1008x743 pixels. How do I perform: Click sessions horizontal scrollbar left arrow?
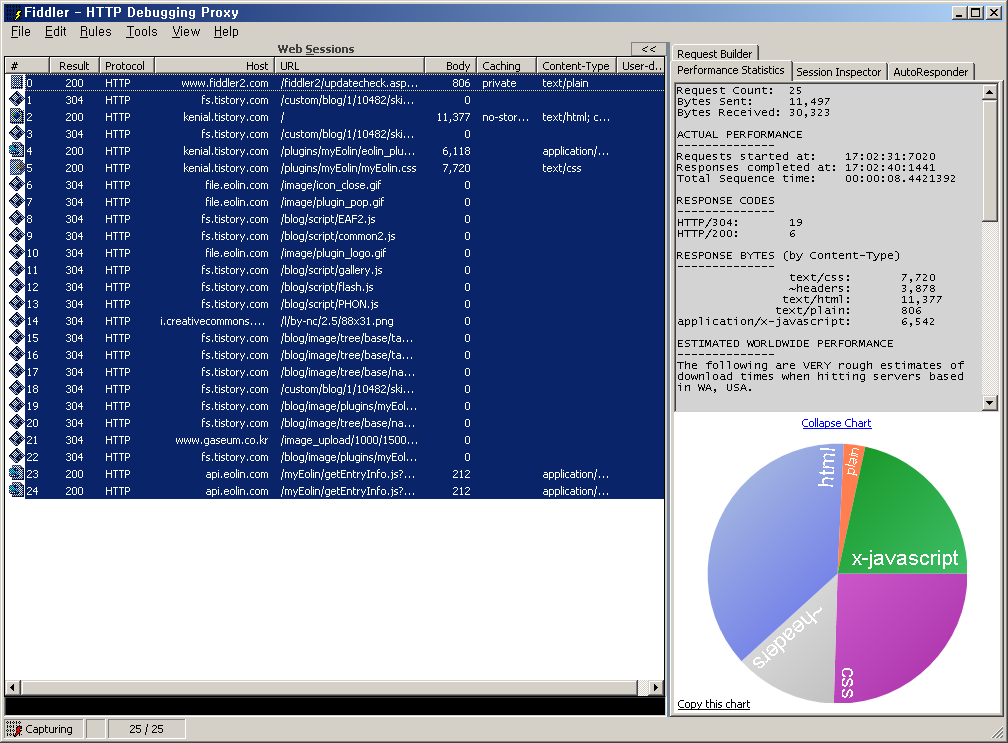point(12,687)
